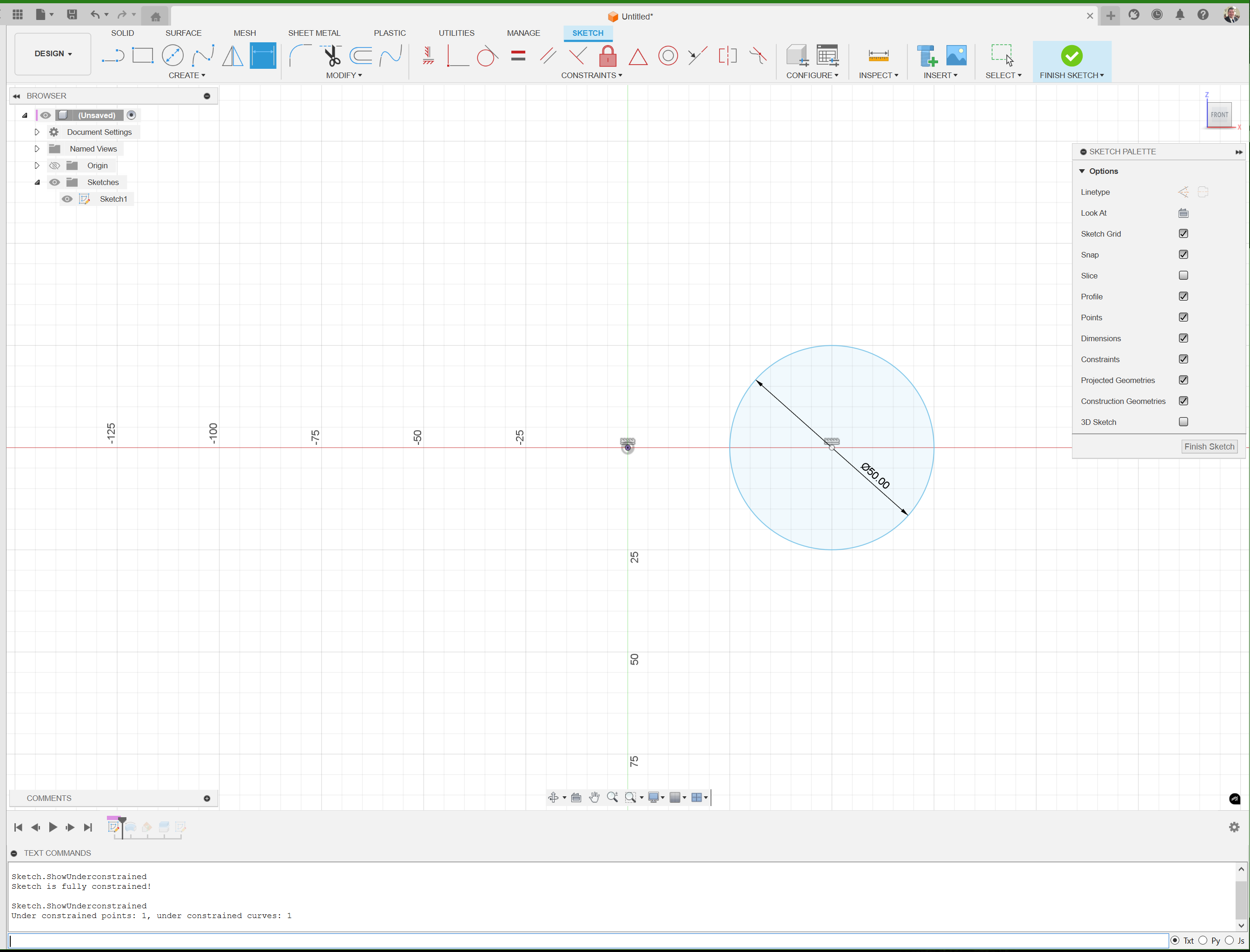The height and width of the screenshot is (952, 1250).
Task: Collapse the Options section in Sketch Palette
Action: click(x=1082, y=171)
